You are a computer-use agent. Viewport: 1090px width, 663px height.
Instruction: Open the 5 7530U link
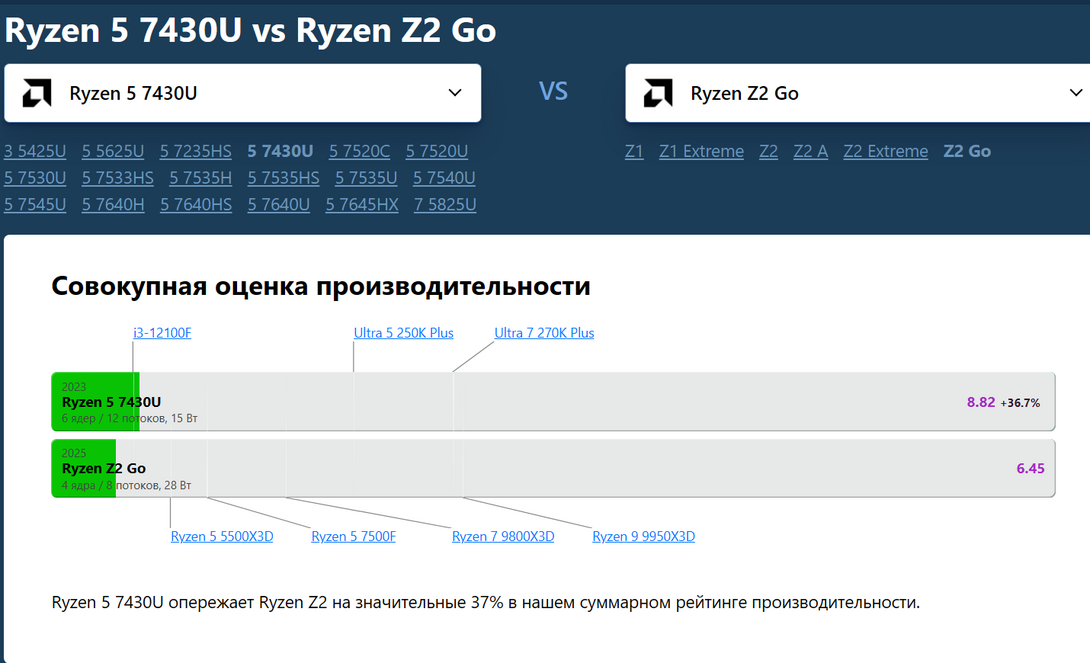point(35,178)
